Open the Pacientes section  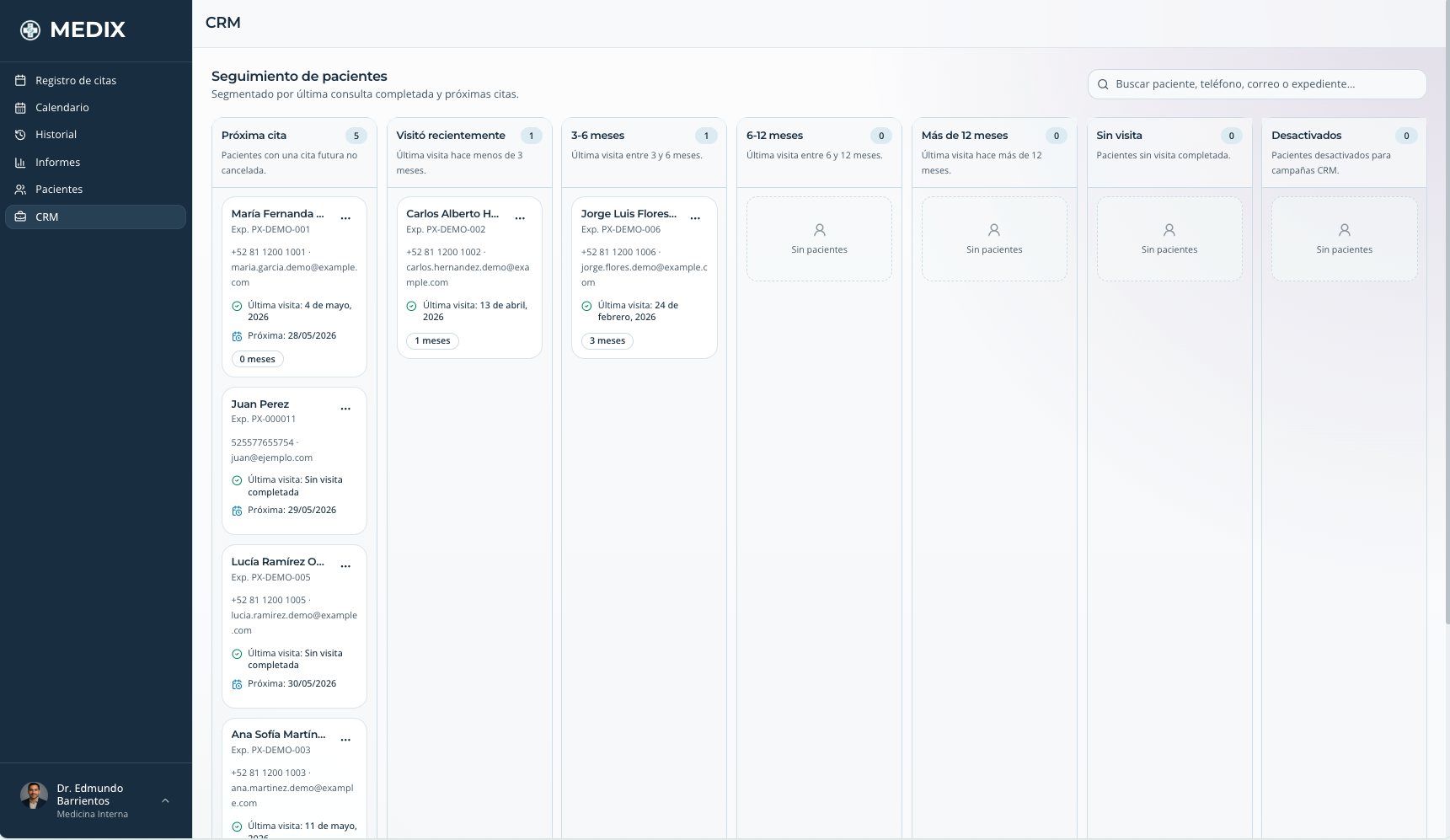(x=95, y=190)
